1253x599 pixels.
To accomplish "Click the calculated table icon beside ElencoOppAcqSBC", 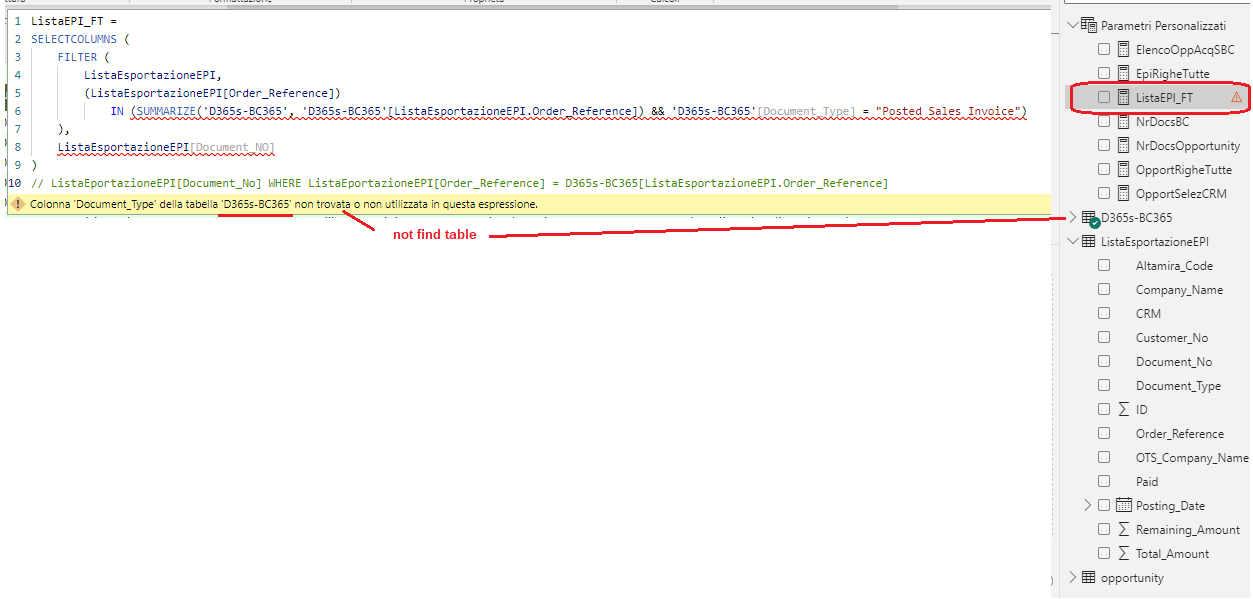I will [x=1123, y=49].
